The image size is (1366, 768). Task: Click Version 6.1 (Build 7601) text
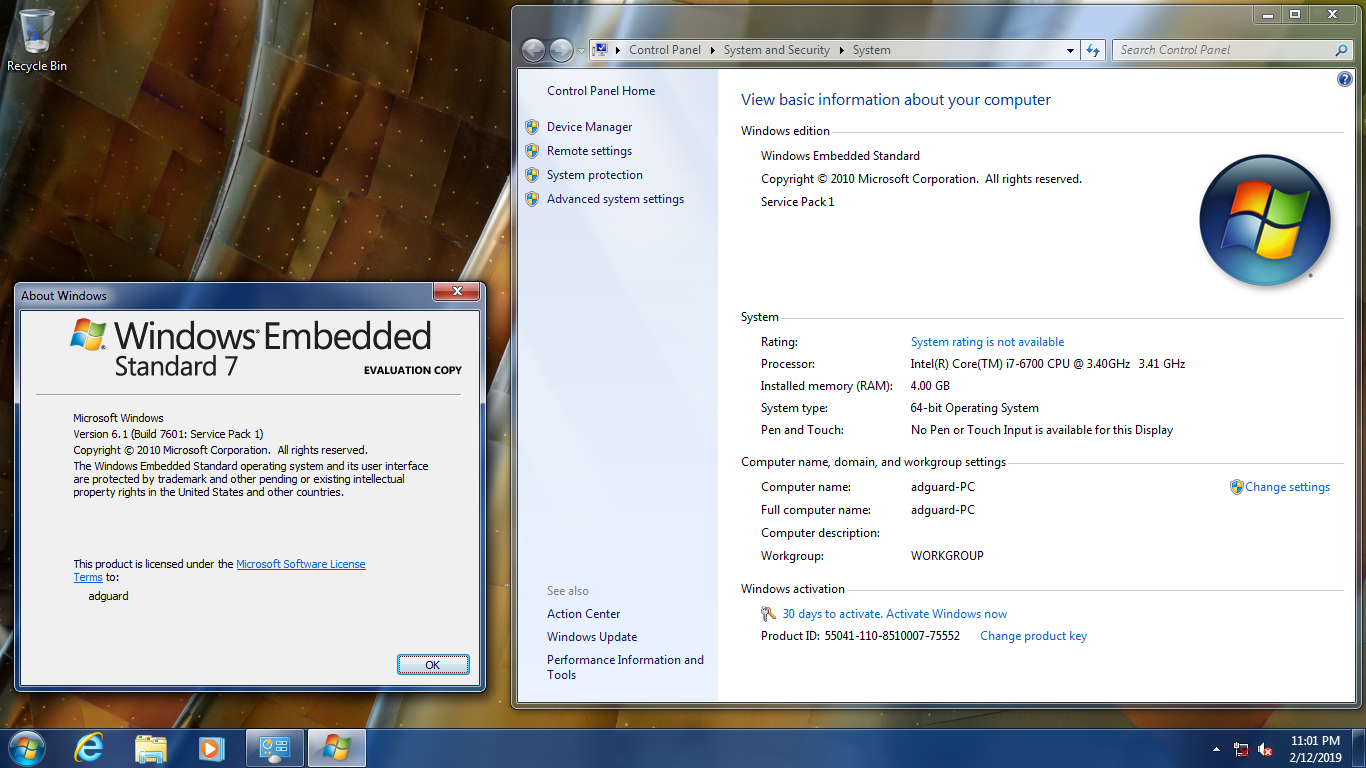168,434
